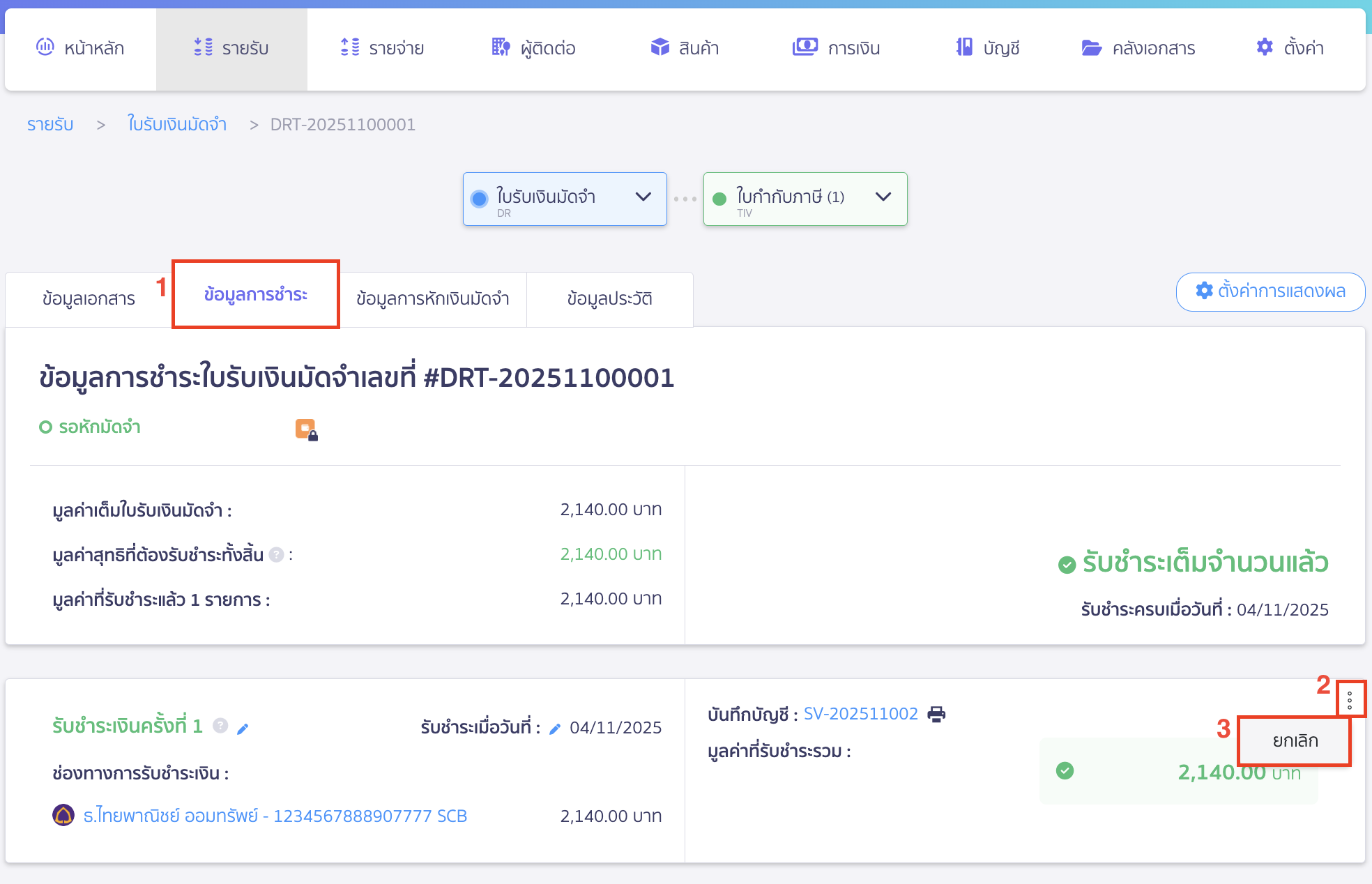Image resolution: width=1372 pixels, height=884 pixels.
Task: Click the SCB bank logo icon
Action: tap(63, 815)
